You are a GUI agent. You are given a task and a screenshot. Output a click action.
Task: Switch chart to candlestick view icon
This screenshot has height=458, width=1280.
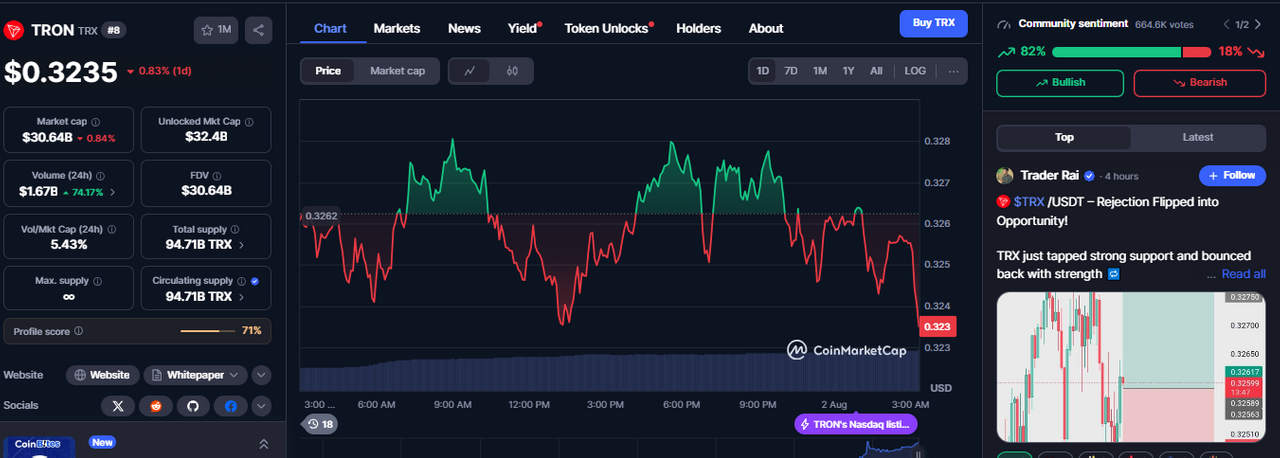[x=512, y=71]
